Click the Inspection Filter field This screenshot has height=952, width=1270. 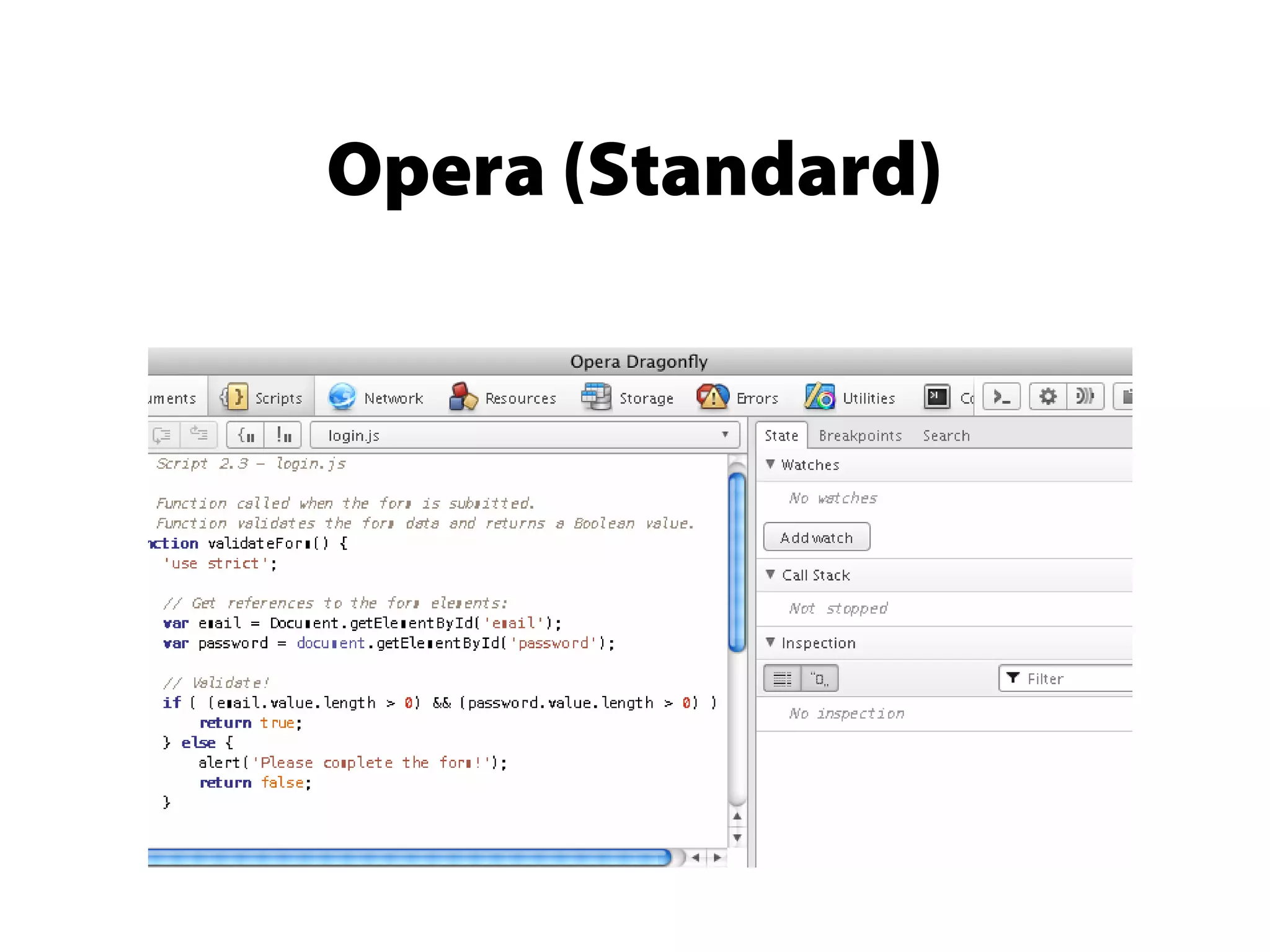(1066, 678)
